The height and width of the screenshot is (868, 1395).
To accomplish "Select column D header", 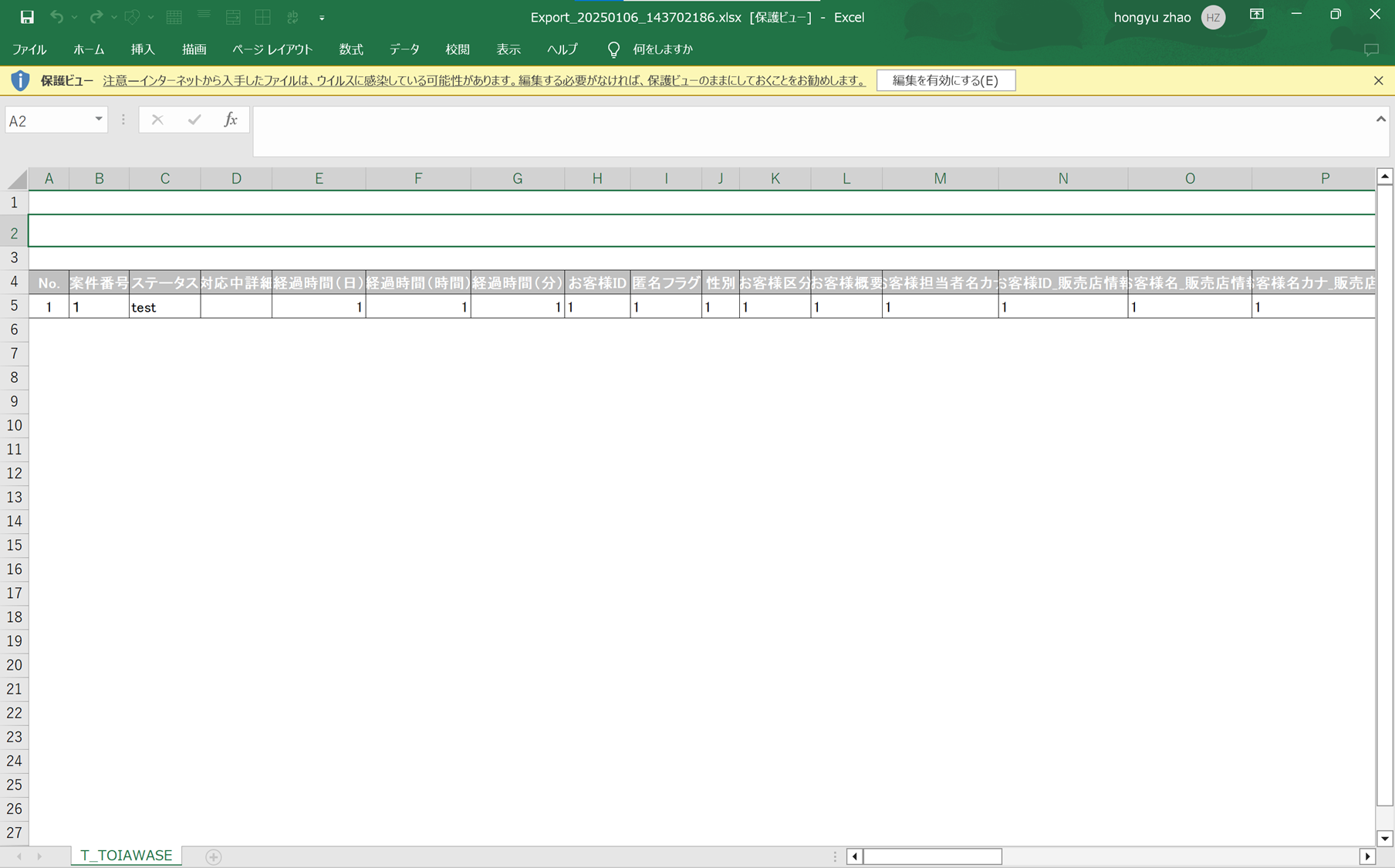I will [x=236, y=179].
